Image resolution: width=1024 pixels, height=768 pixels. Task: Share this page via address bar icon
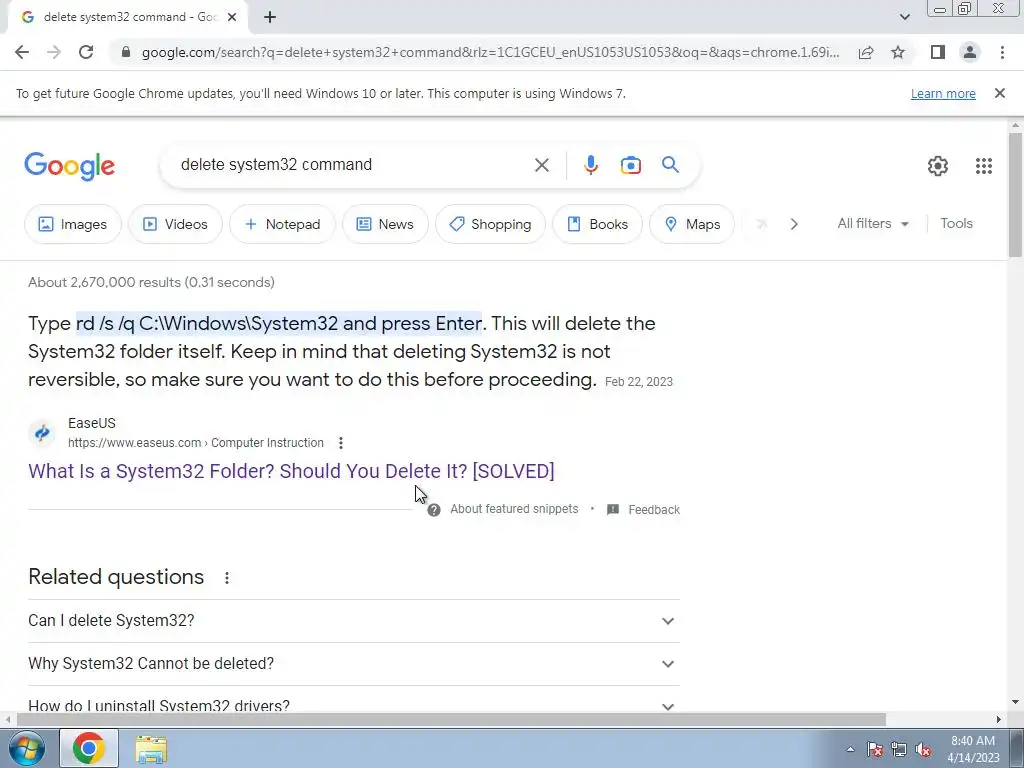tap(866, 52)
